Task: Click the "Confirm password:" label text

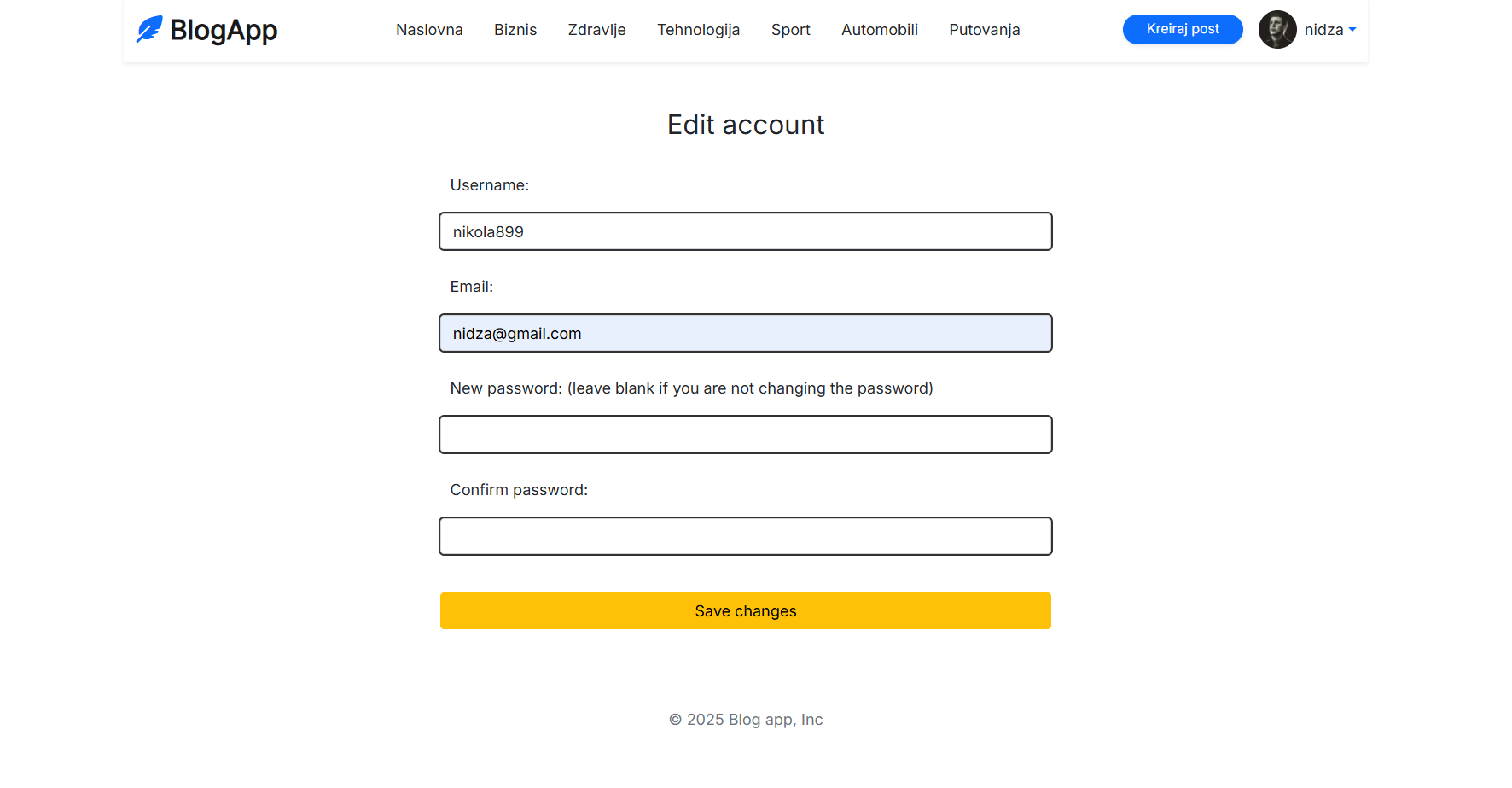Action: [x=519, y=490]
